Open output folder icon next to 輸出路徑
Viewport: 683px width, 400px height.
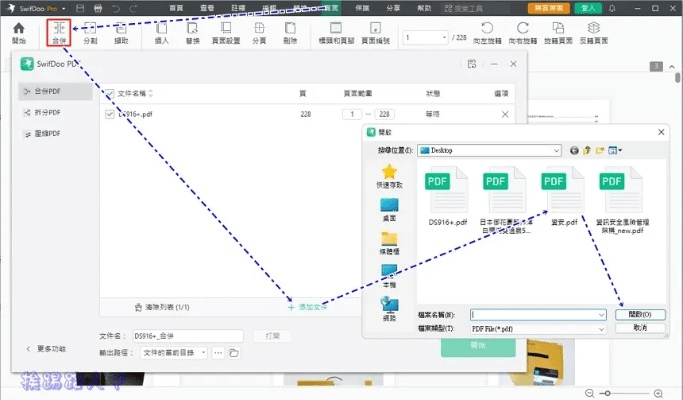[x=234, y=353]
